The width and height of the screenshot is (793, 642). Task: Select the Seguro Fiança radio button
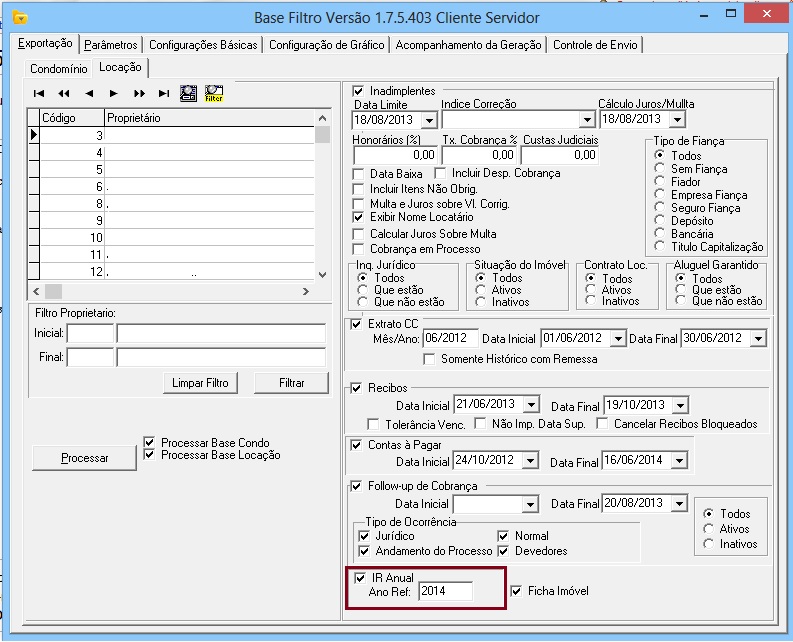pos(659,207)
